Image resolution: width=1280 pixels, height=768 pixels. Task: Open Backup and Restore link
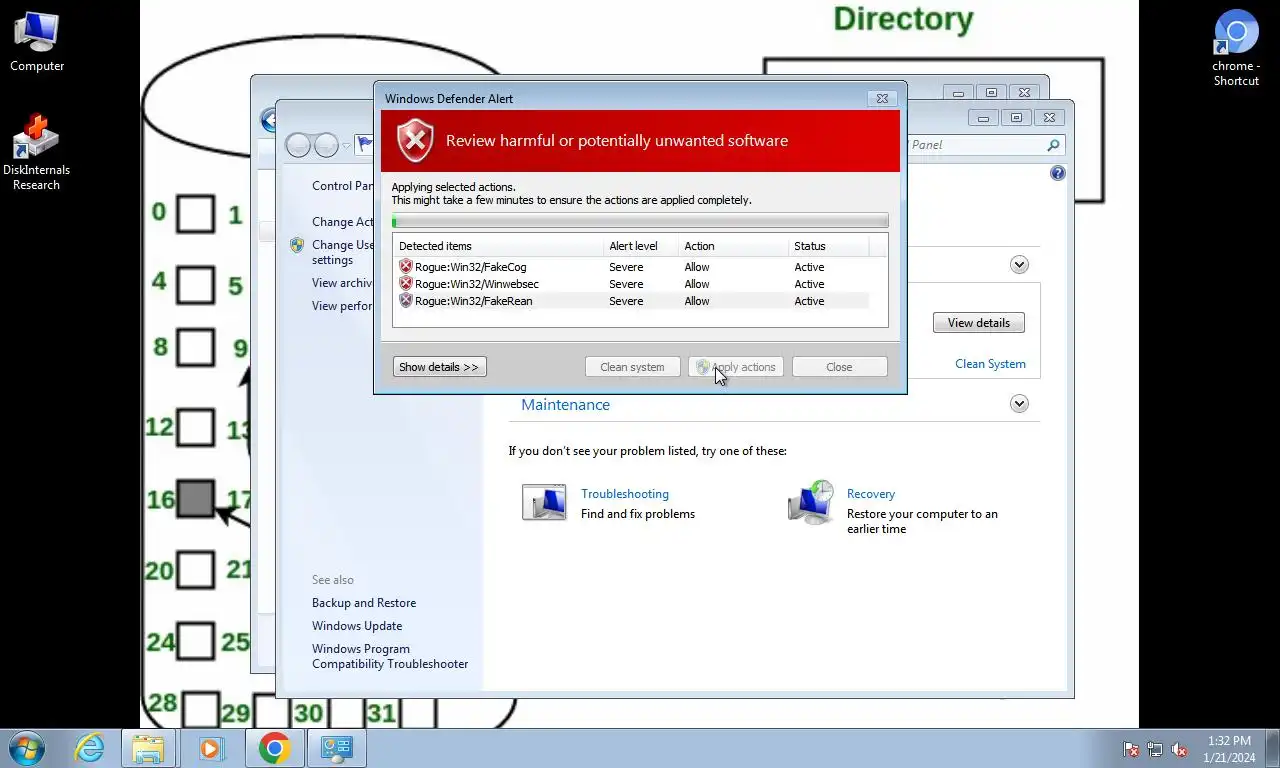[364, 603]
